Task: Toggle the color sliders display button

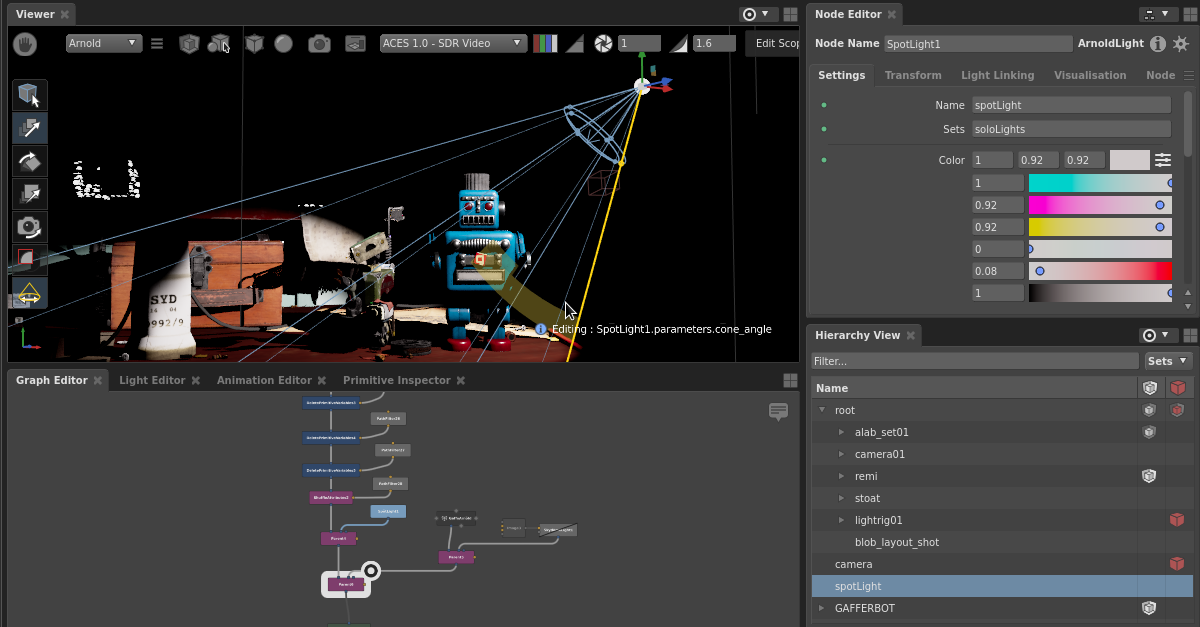Action: [1163, 160]
